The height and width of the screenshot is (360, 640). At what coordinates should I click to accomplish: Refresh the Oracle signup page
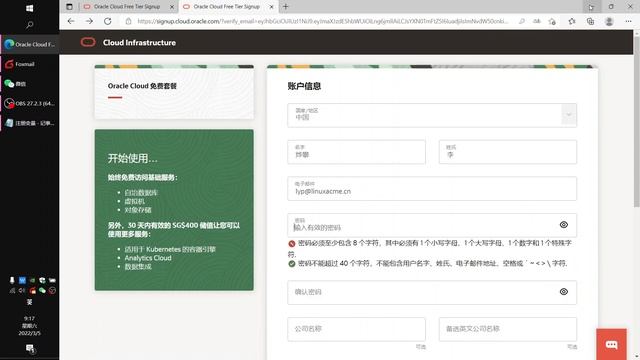pos(108,21)
